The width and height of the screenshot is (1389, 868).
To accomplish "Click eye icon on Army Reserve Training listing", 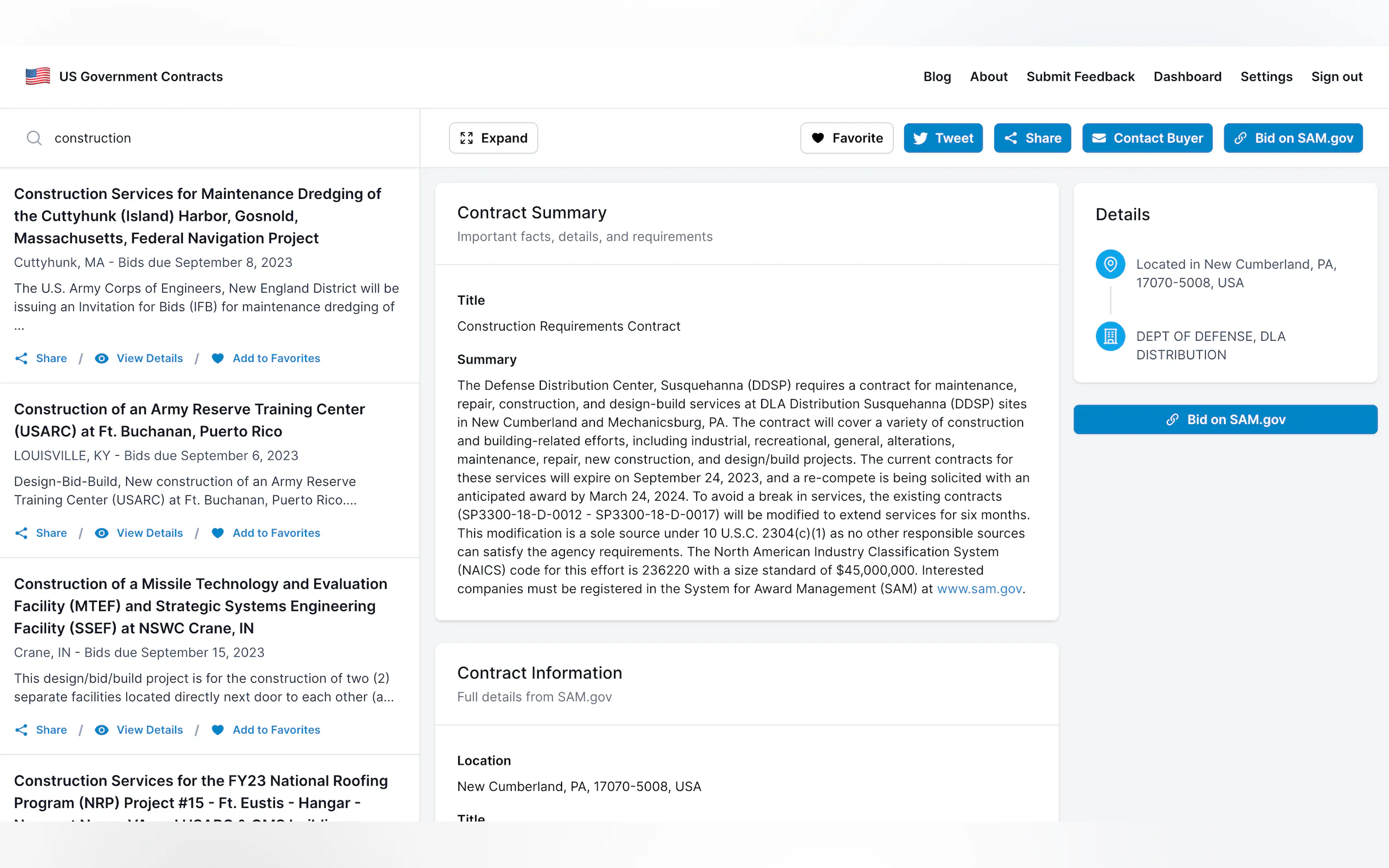I will (x=102, y=533).
